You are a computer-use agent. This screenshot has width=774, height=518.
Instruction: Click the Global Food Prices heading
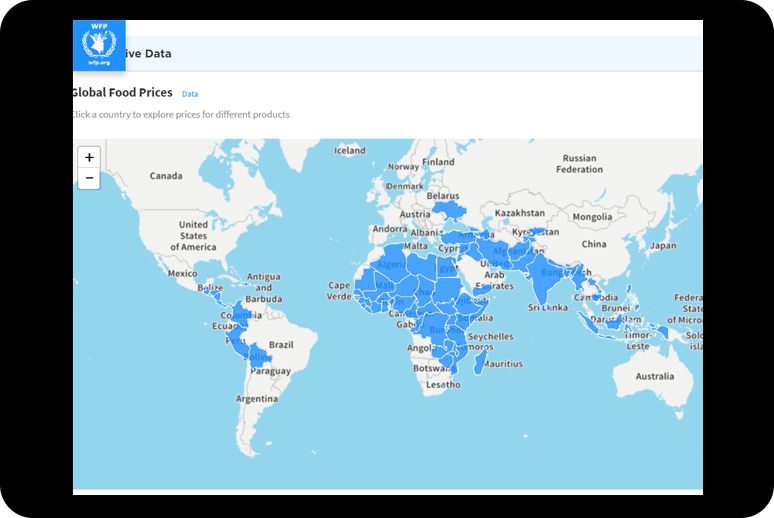point(122,93)
